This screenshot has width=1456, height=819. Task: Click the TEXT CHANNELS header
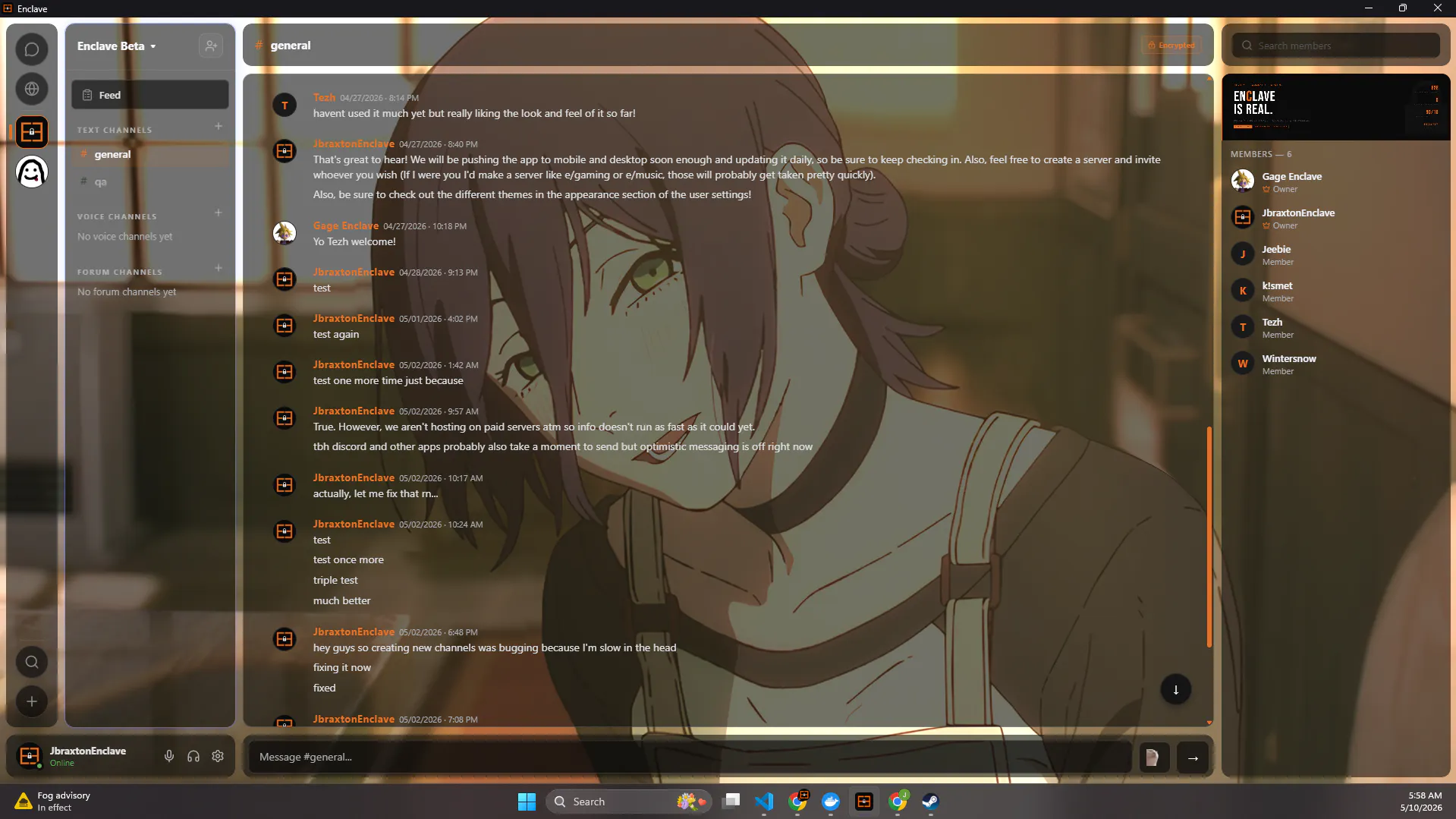pos(115,130)
